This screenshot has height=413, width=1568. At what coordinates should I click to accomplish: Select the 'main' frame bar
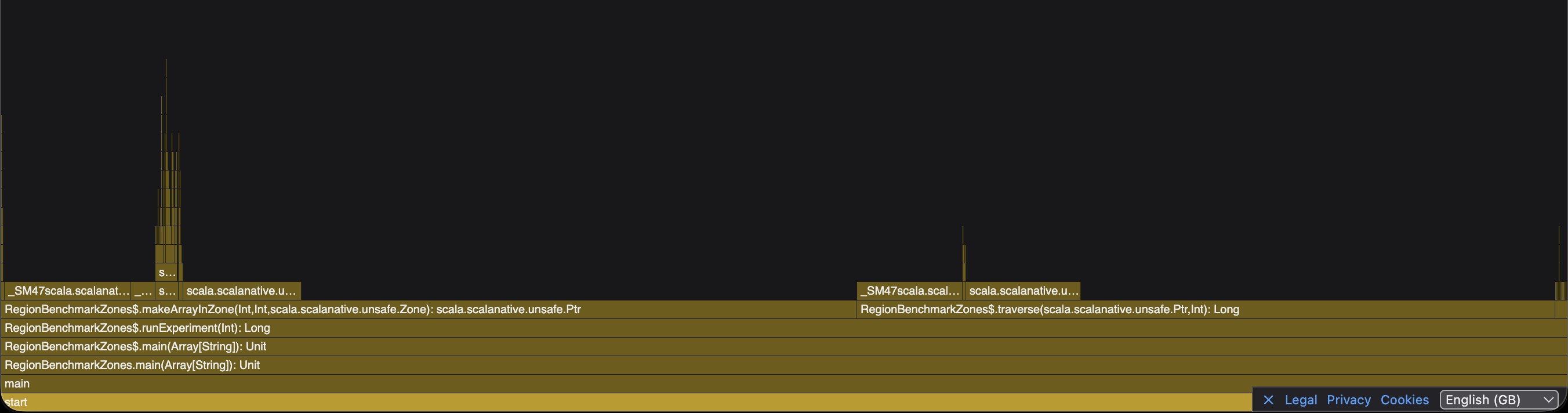point(784,384)
